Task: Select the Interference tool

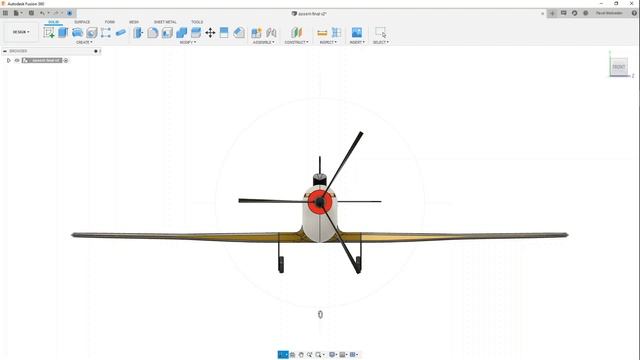Action: tap(336, 32)
